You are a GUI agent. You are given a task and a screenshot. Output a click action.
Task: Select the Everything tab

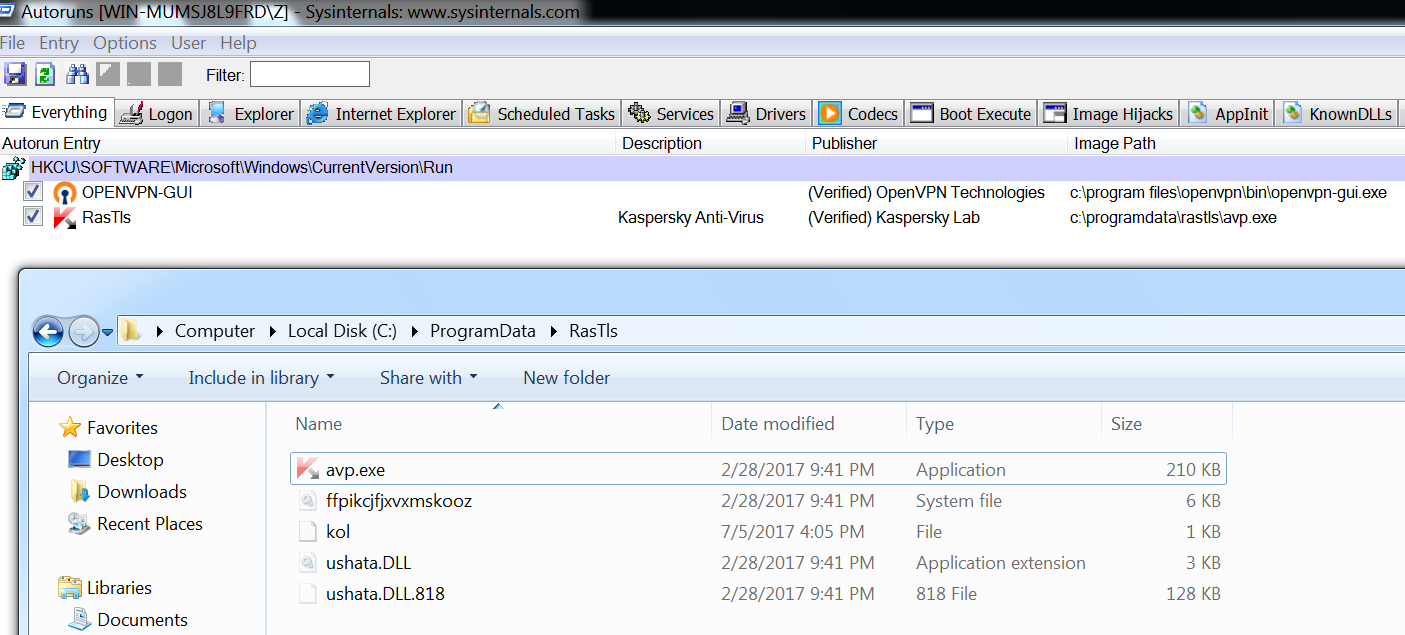pyautogui.click(x=57, y=112)
